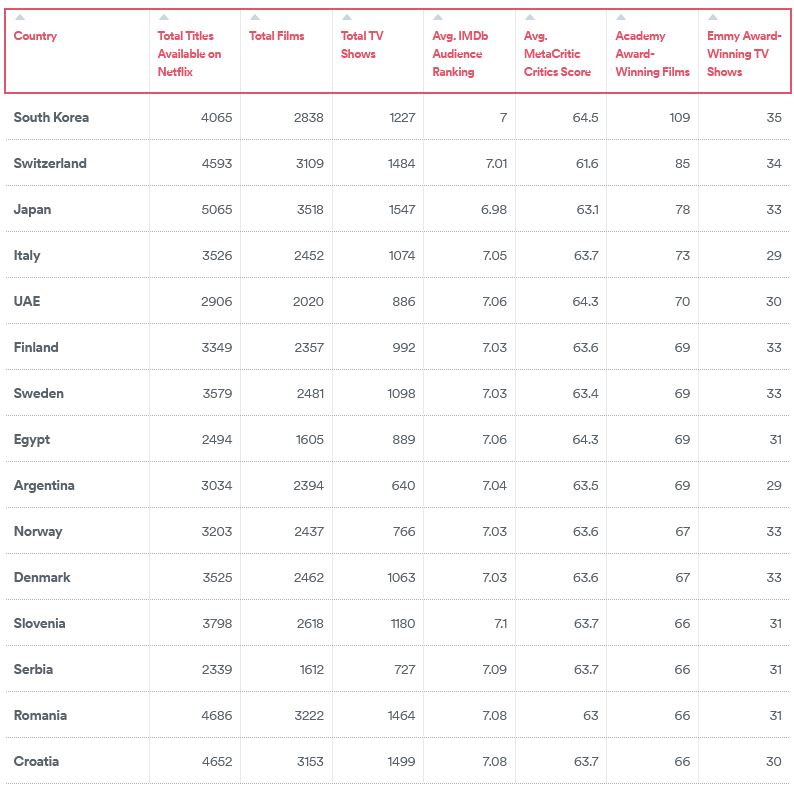The height and width of the screenshot is (795, 794).
Task: Select the Croatia row name
Action: coord(36,762)
